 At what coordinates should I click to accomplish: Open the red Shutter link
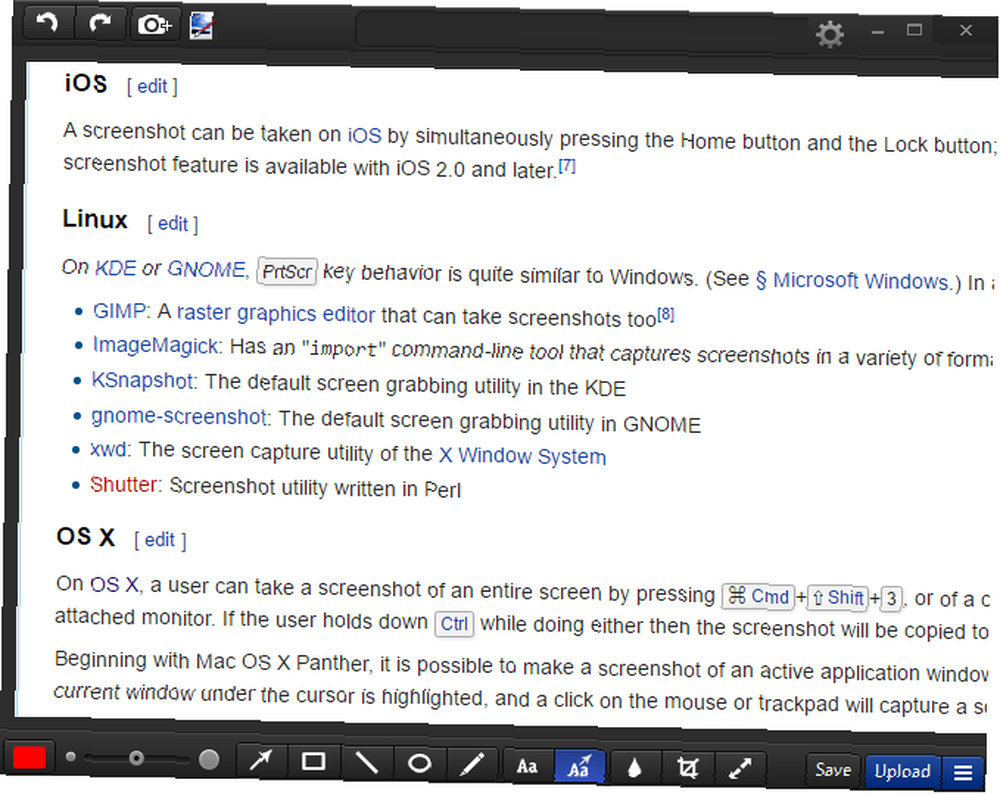(123, 485)
